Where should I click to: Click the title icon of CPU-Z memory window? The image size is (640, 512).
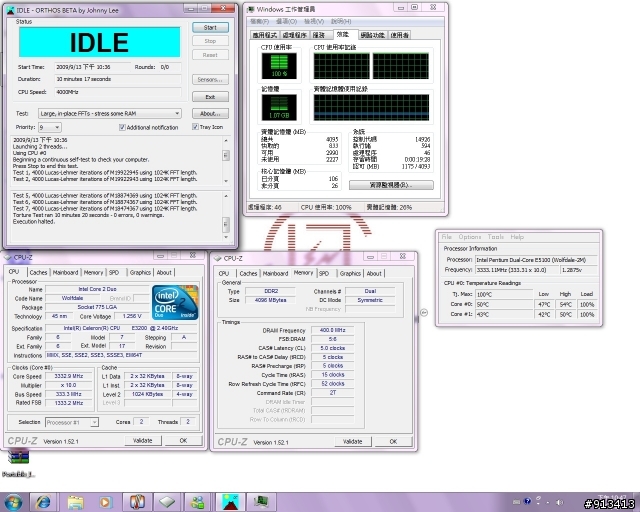[x=218, y=258]
